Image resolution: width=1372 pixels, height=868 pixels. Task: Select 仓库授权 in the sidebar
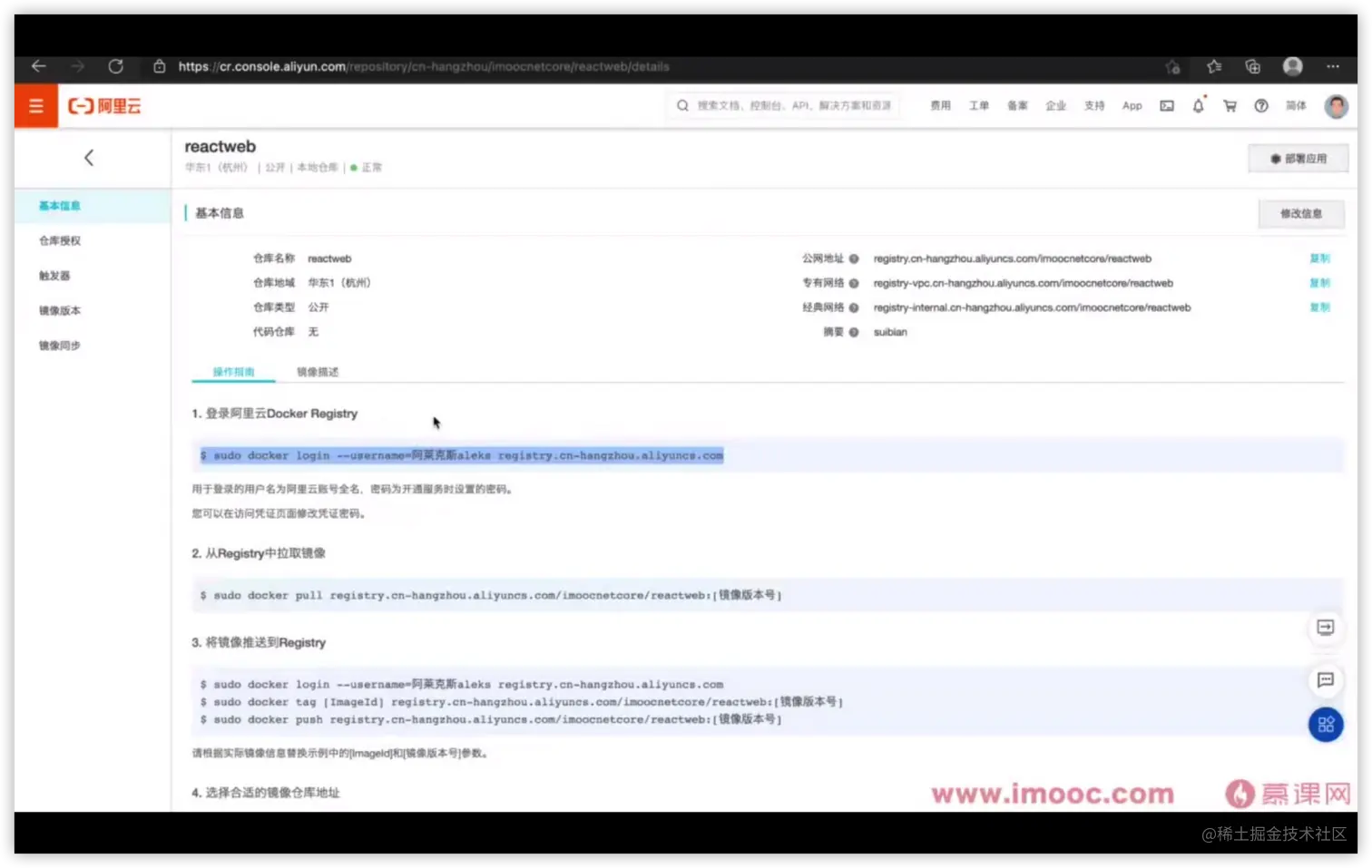click(x=93, y=241)
